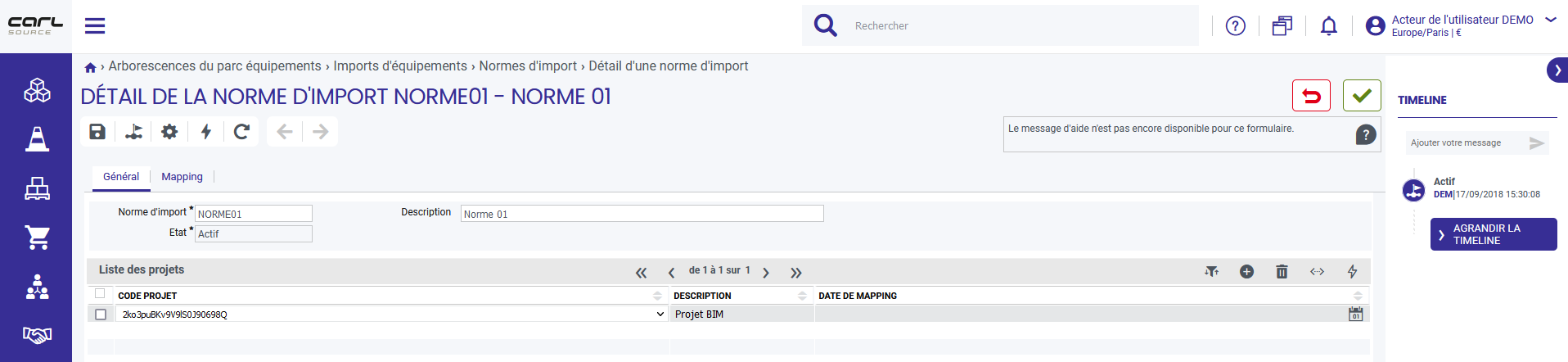
Task: Select the Général tab
Action: point(121,177)
